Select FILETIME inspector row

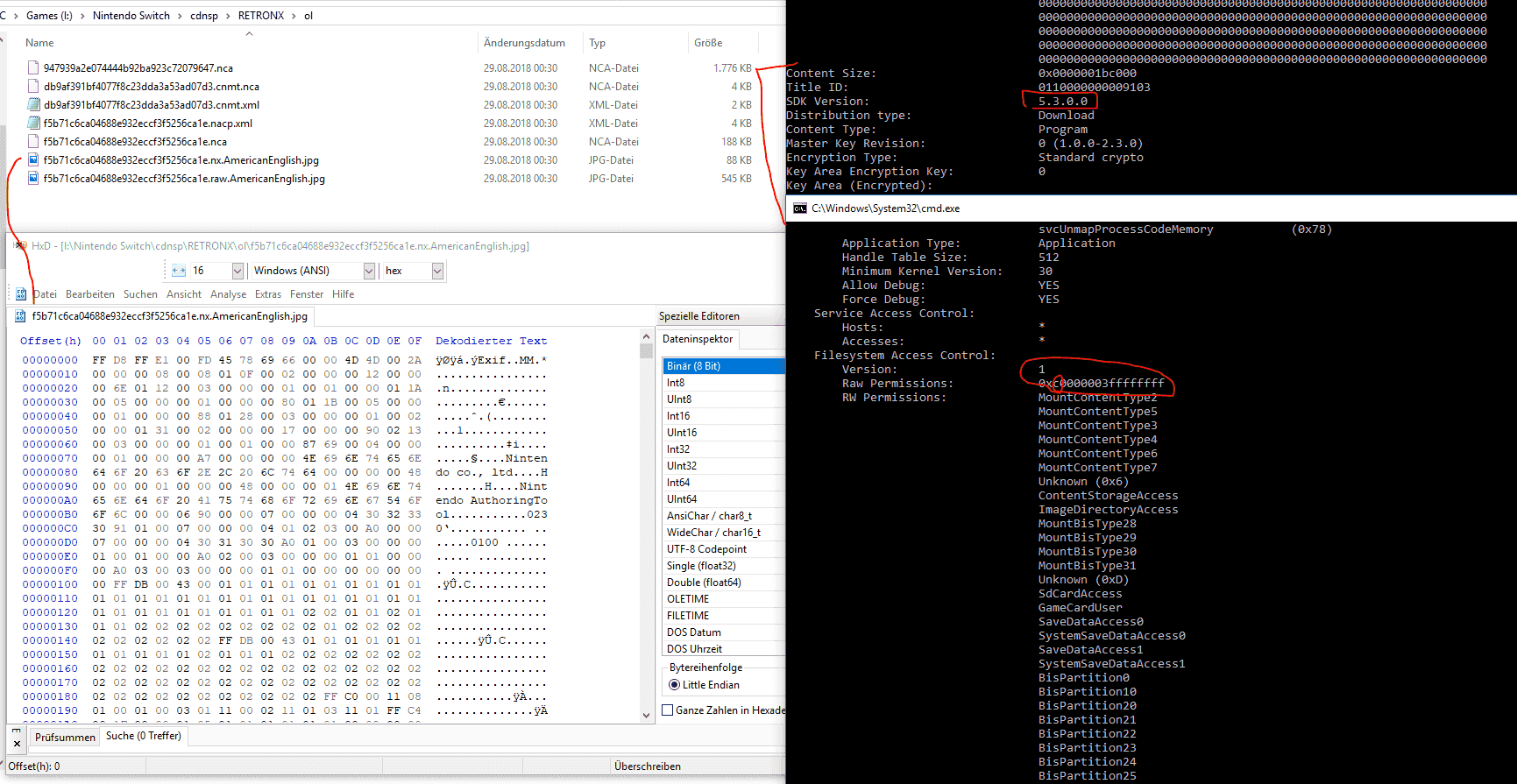(x=724, y=616)
